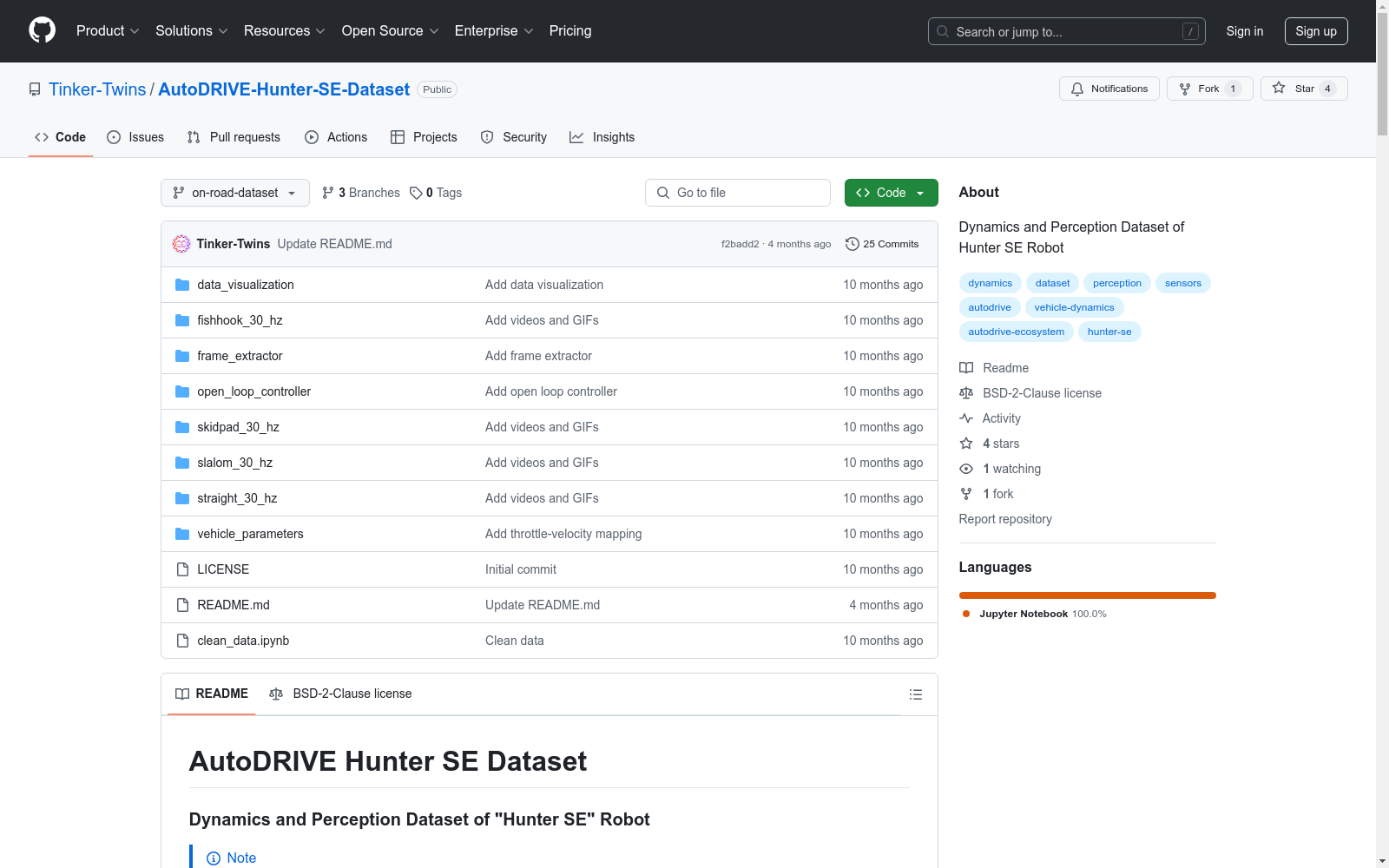This screenshot has width=1389, height=868.
Task: Click the star icon next to 4 stars
Action: point(966,444)
